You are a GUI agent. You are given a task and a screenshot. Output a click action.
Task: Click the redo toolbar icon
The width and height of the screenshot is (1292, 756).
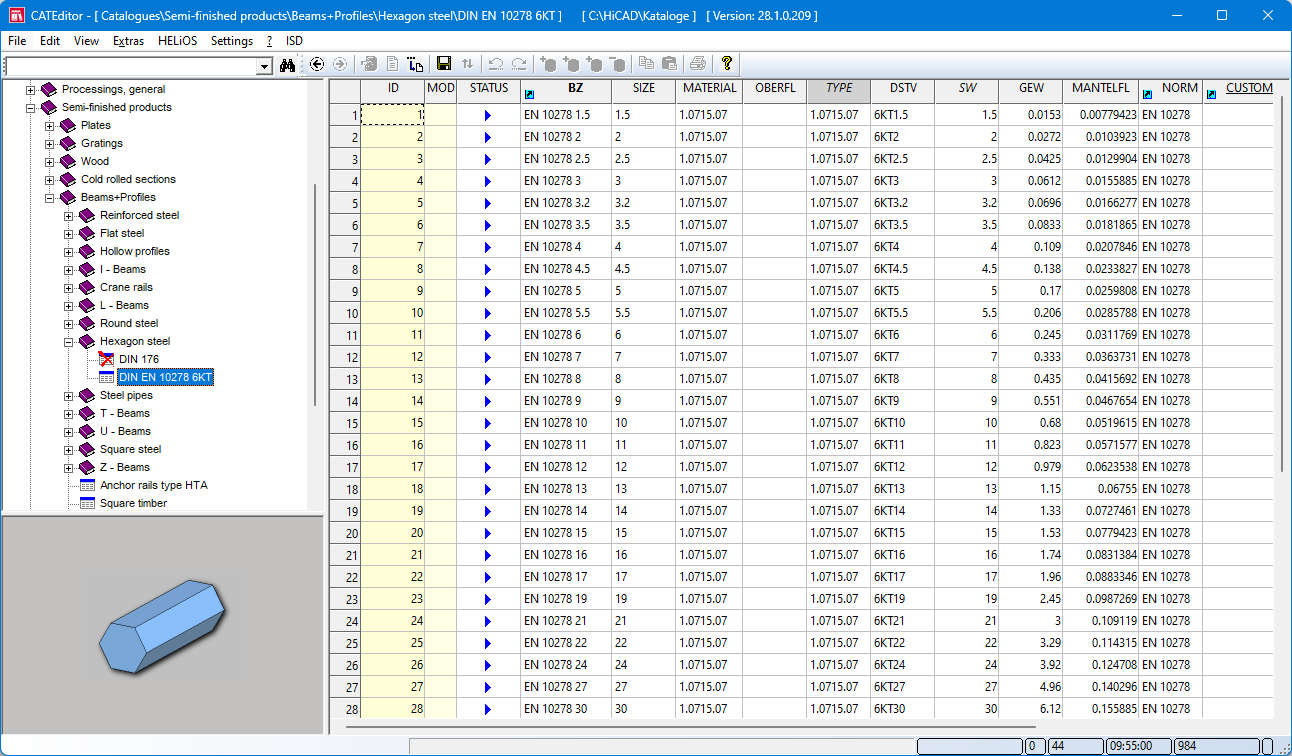(x=519, y=64)
